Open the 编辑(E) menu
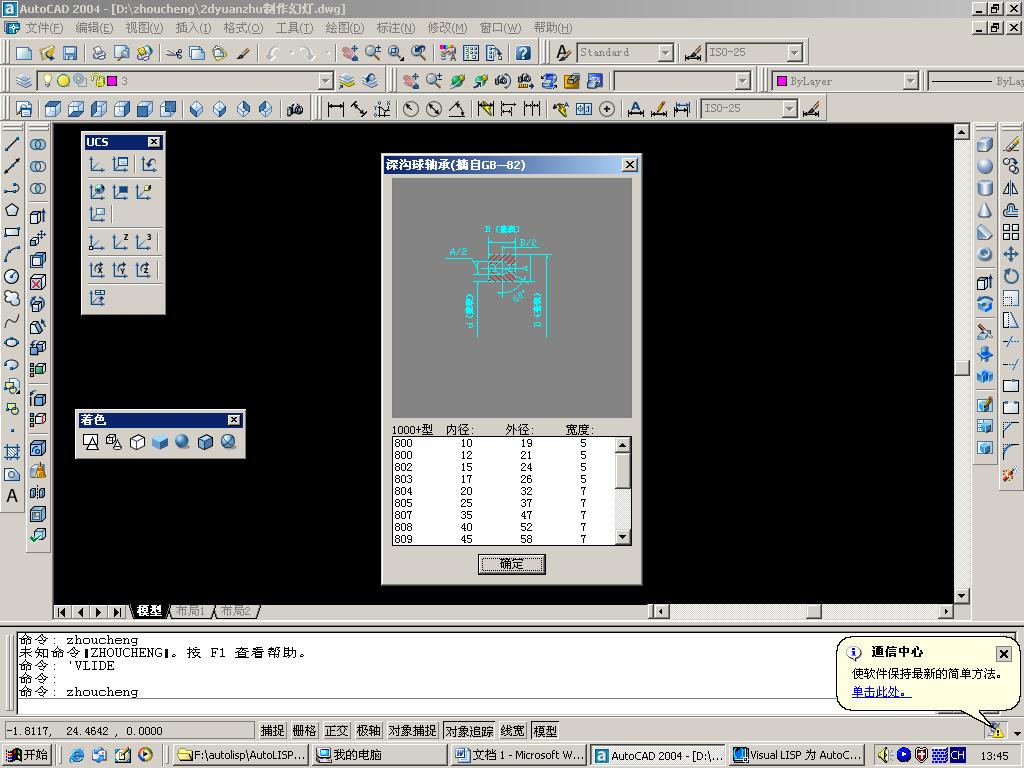This screenshot has width=1024, height=768. 94,28
